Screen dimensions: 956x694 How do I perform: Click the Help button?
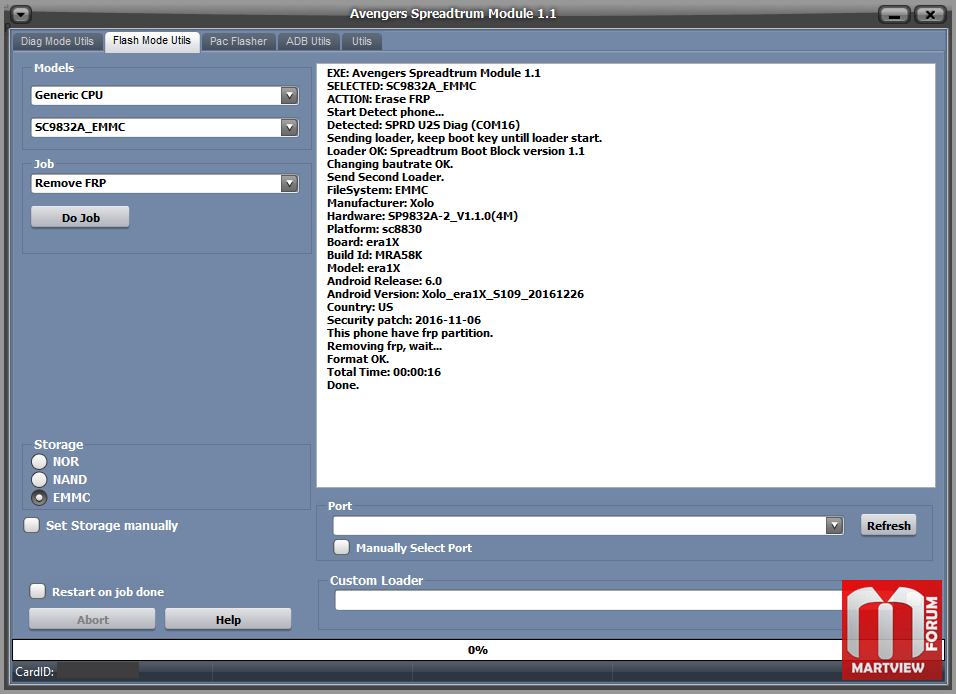click(x=228, y=619)
